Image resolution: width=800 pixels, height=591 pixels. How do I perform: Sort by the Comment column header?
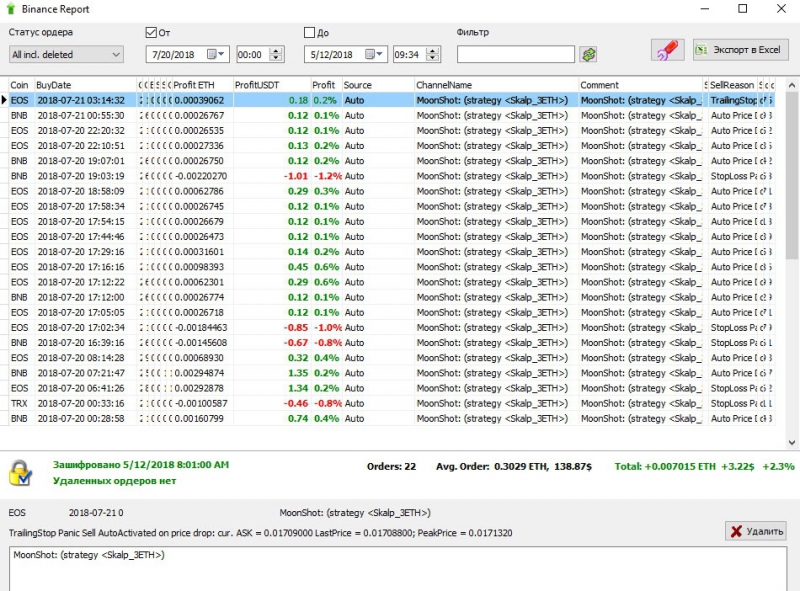pos(640,85)
